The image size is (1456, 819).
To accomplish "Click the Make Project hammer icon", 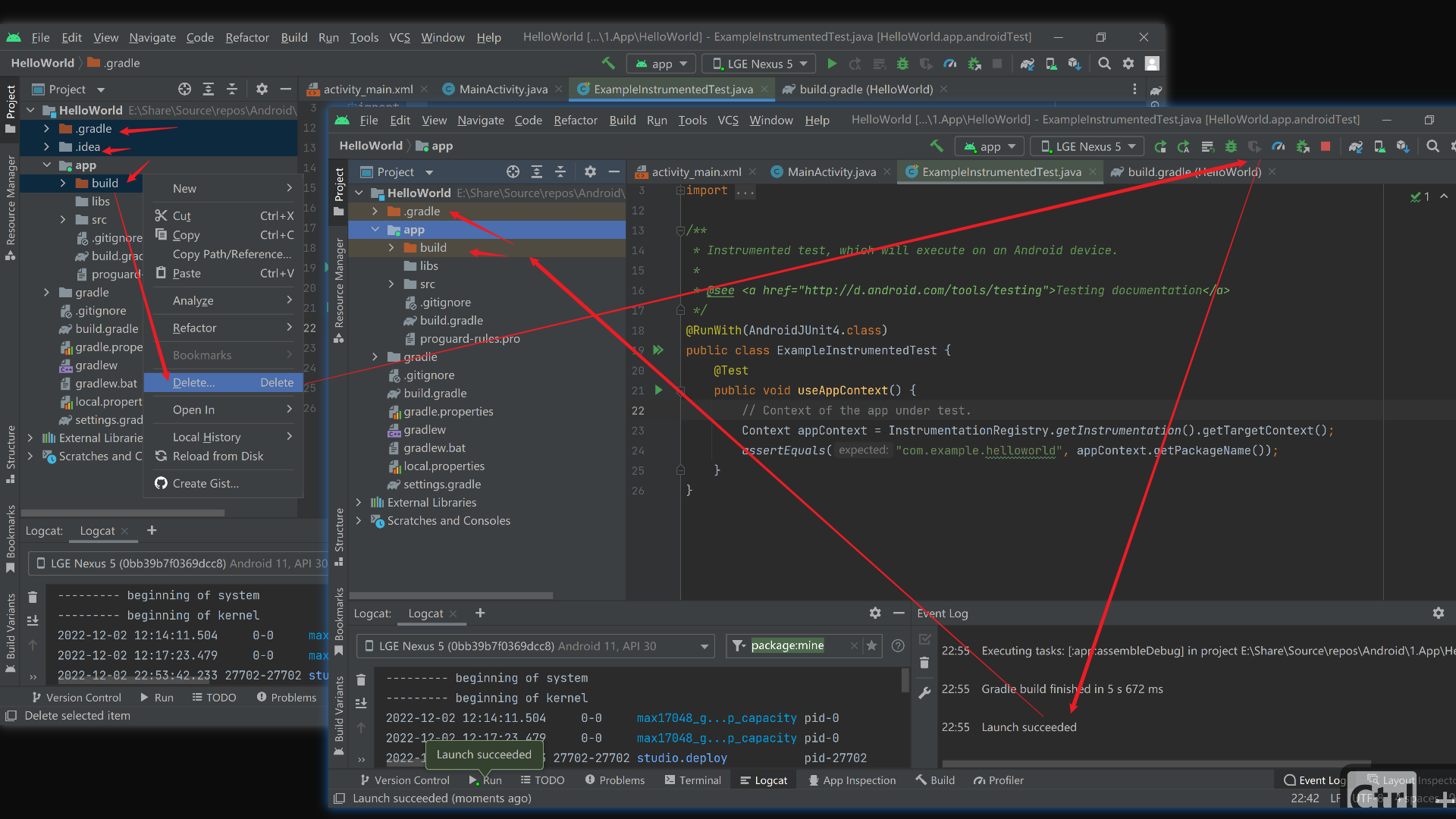I will click(937, 146).
